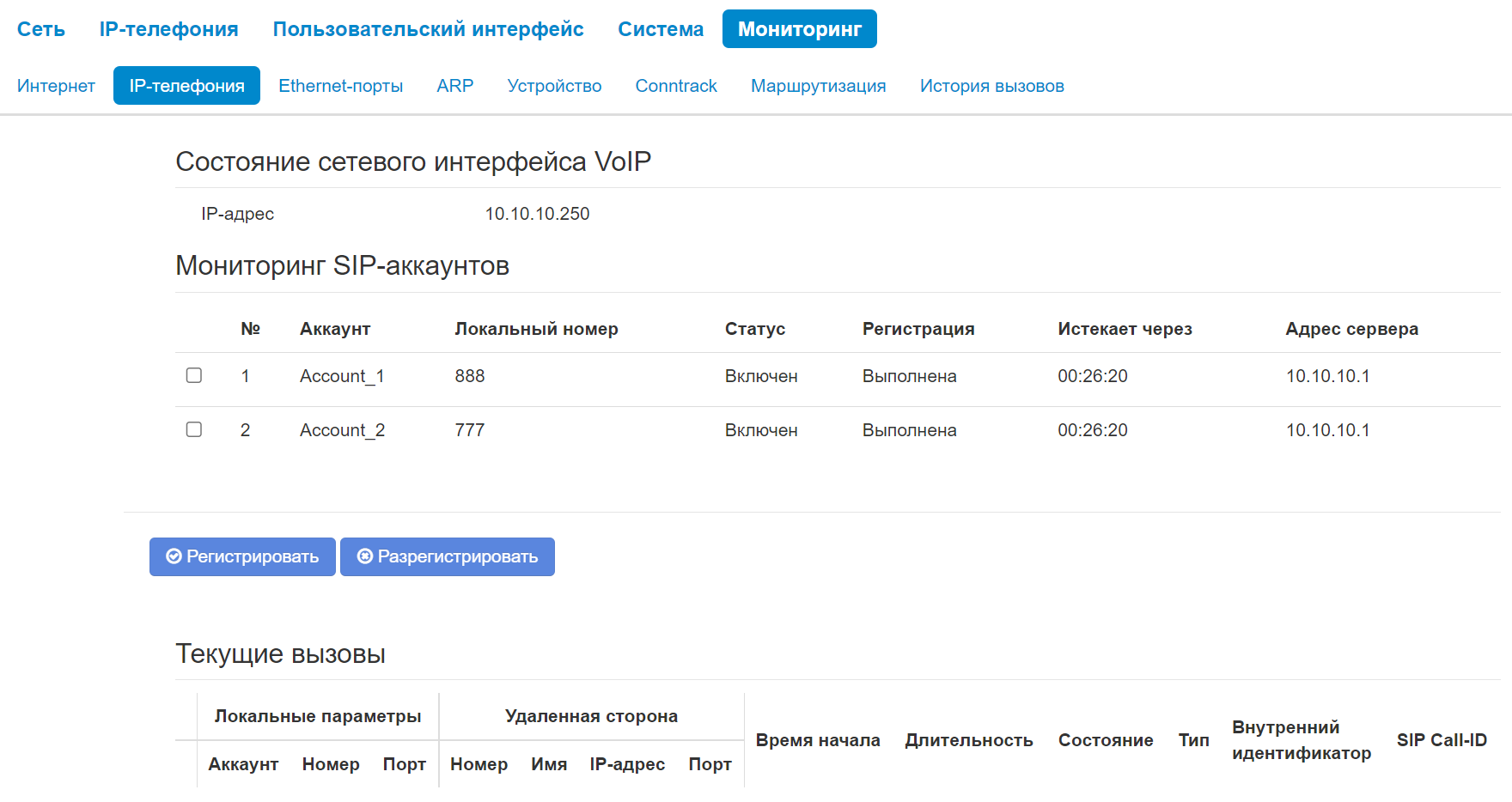Open the Сеть main menu tab
The width and height of the screenshot is (1512, 802).
point(41,29)
